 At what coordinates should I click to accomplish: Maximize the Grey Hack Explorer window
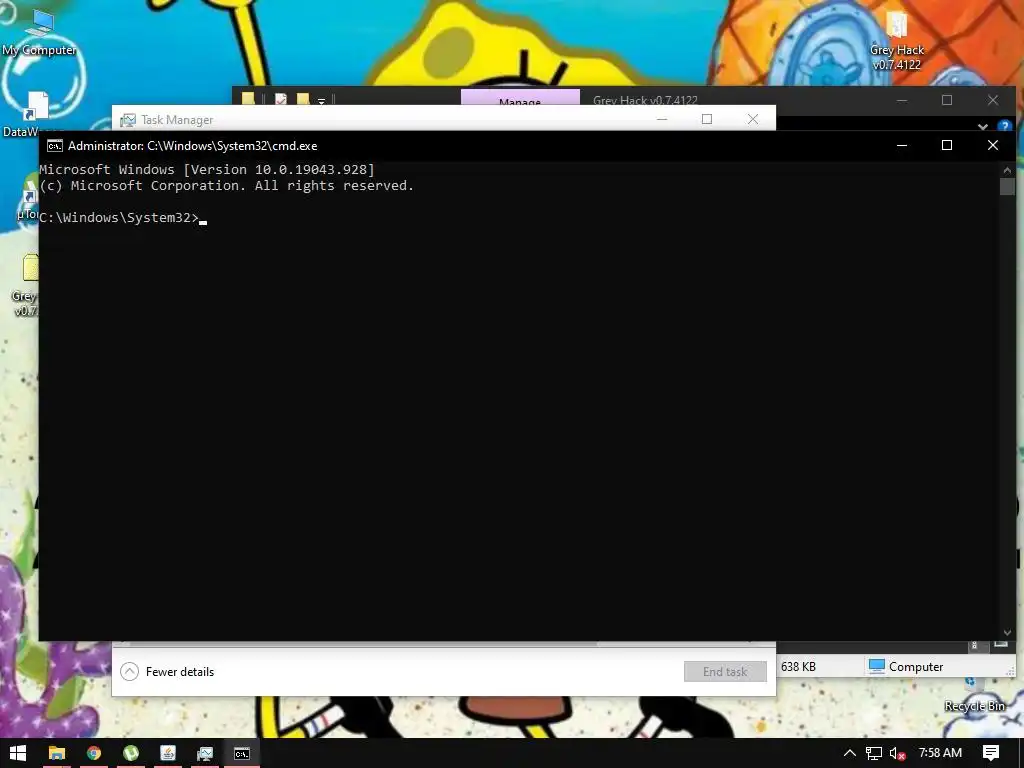coord(947,100)
